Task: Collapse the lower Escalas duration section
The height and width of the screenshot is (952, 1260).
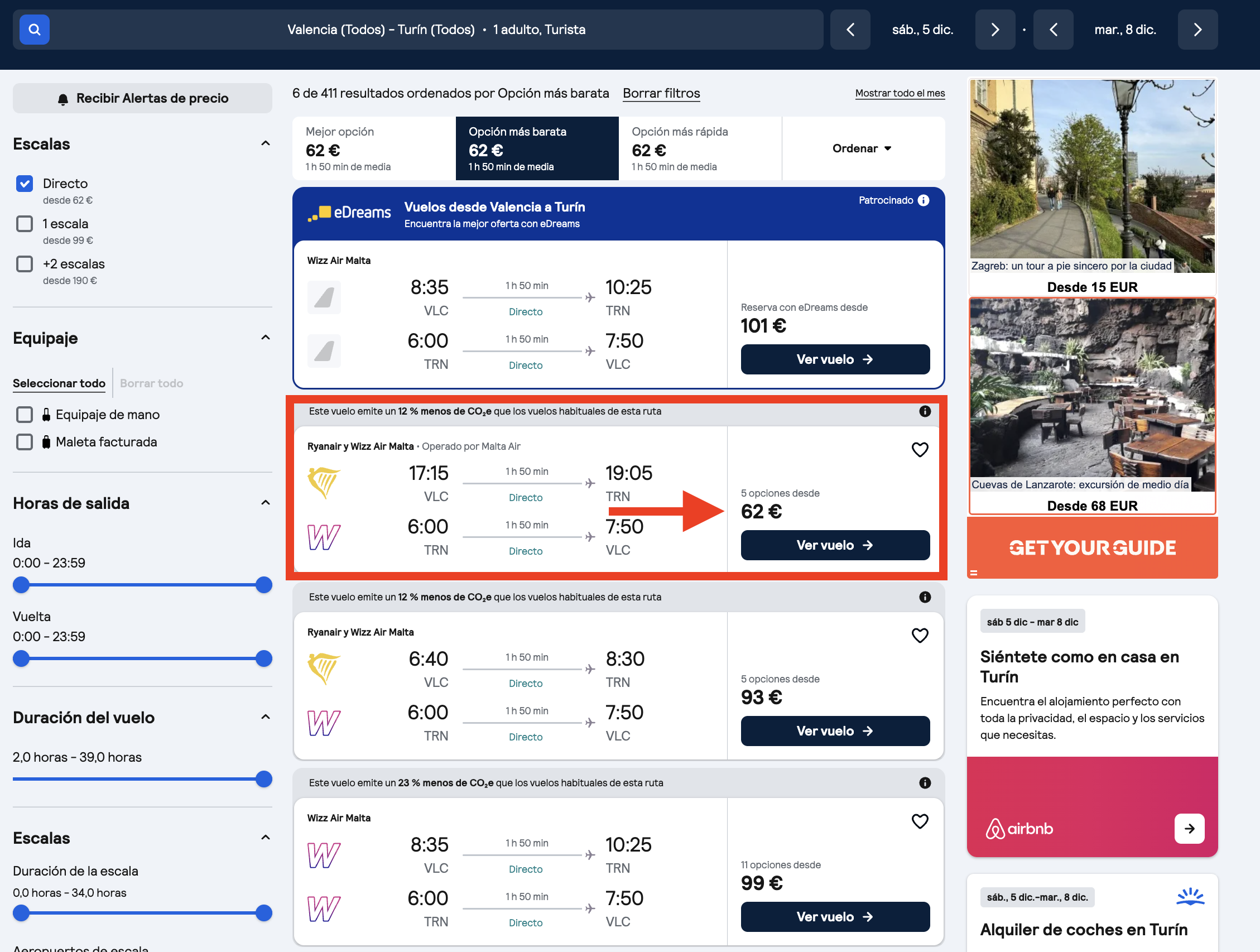Action: tap(266, 838)
